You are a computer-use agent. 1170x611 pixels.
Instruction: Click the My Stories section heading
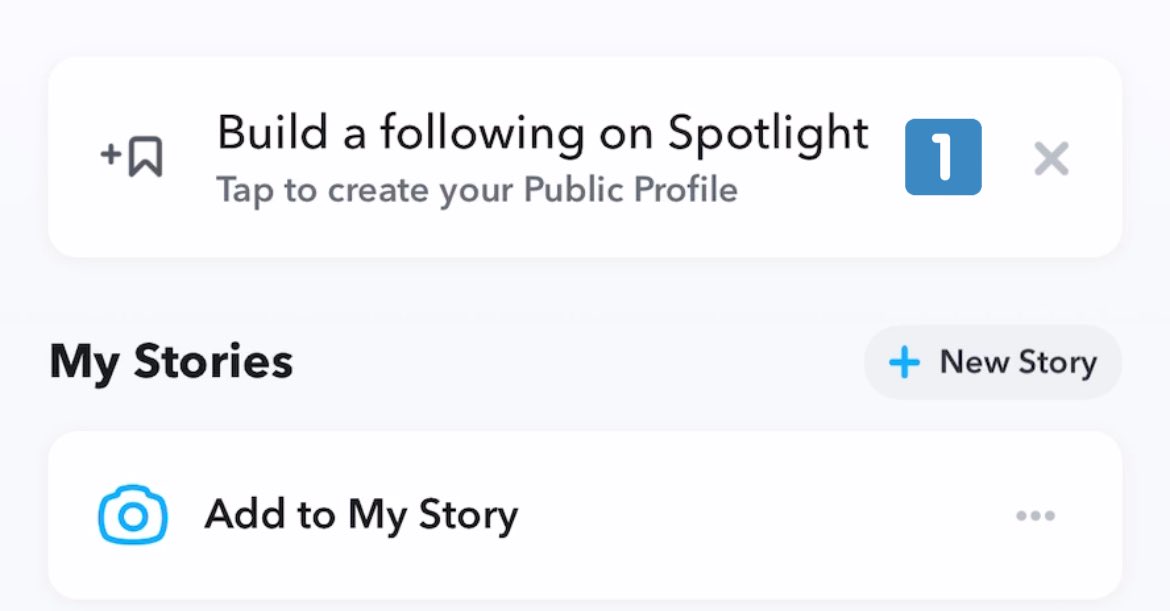coord(171,363)
